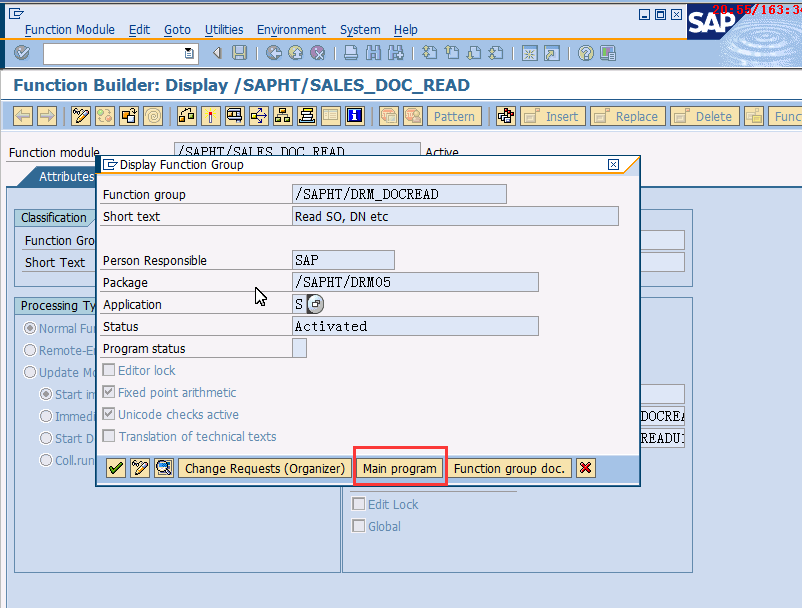The width and height of the screenshot is (802, 608).
Task: Open the command field history dropdown
Action: [190, 53]
